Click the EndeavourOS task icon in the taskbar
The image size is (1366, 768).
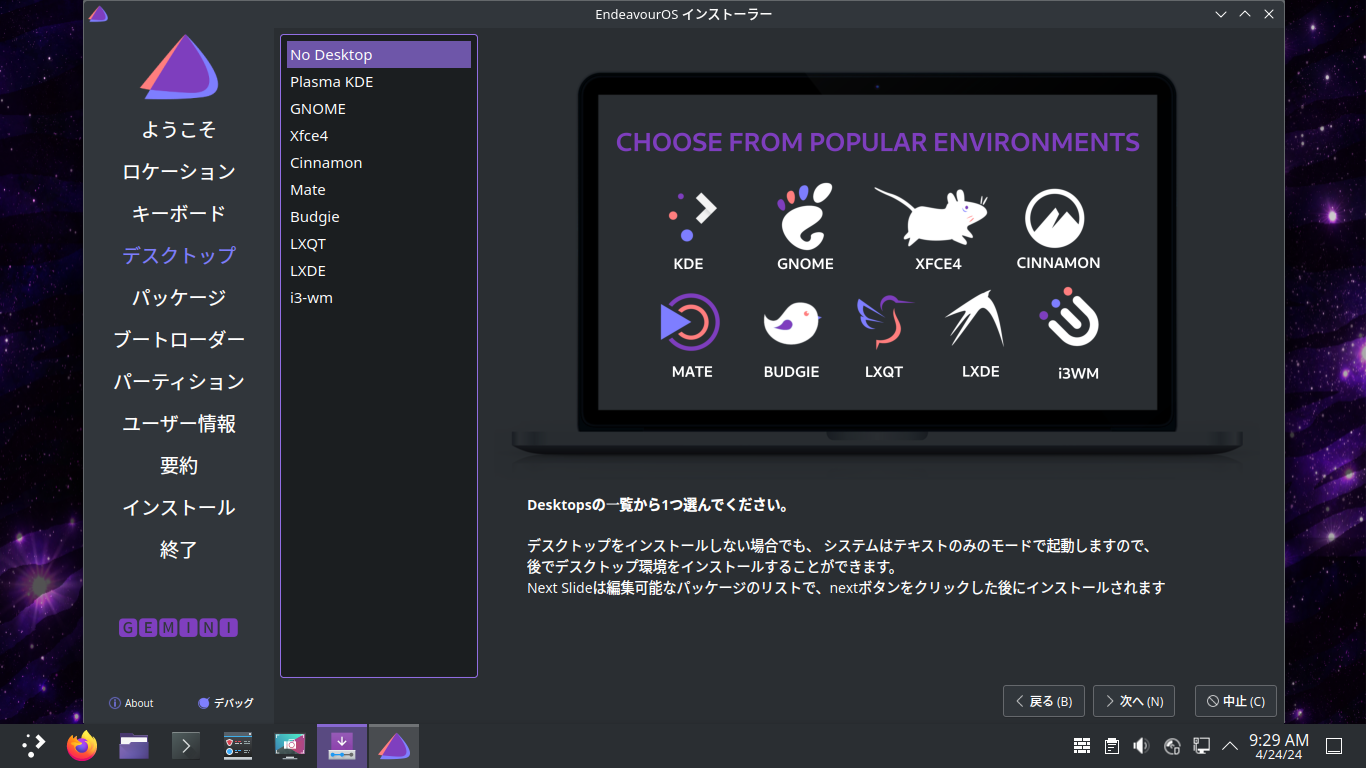(394, 746)
